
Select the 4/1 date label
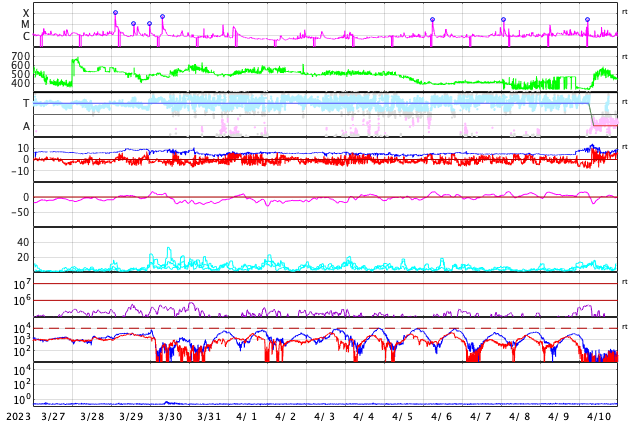pyautogui.click(x=247, y=416)
